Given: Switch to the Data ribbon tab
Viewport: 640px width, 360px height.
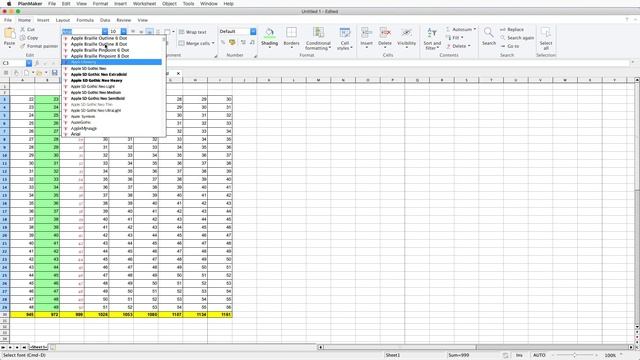Looking at the screenshot, I should (105, 20).
